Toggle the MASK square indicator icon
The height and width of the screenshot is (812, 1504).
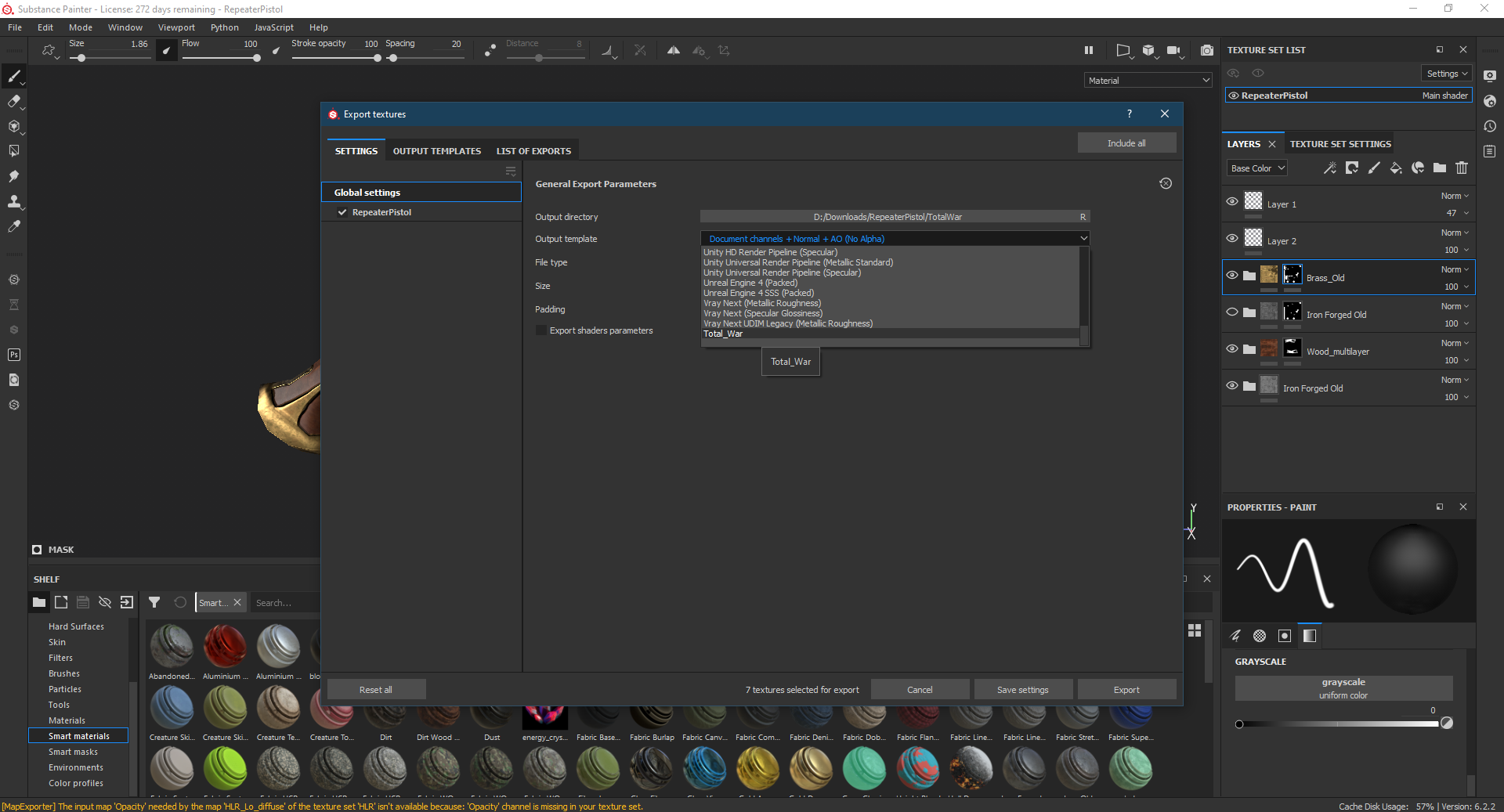click(x=37, y=550)
